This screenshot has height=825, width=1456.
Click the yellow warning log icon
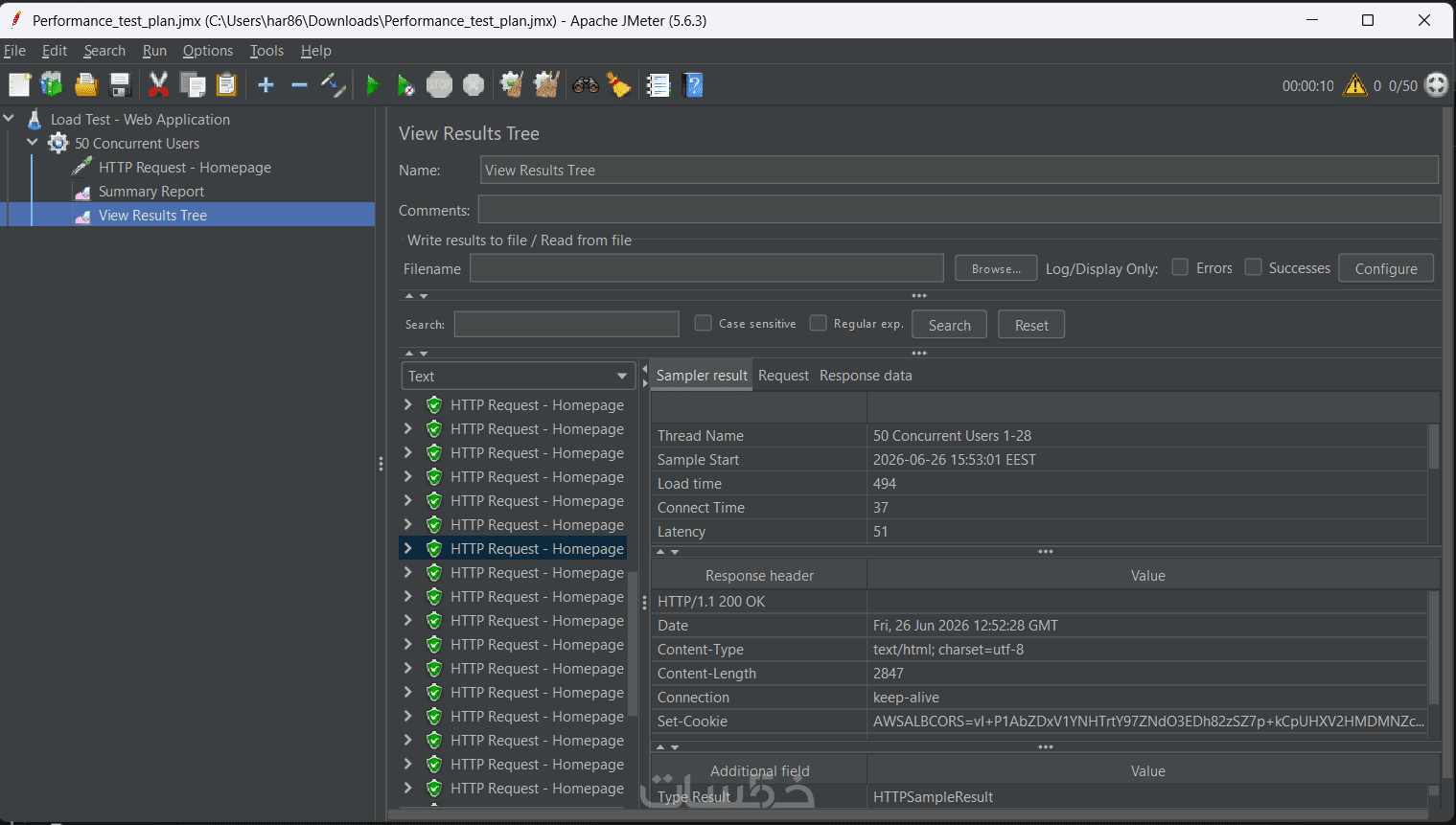(1354, 85)
